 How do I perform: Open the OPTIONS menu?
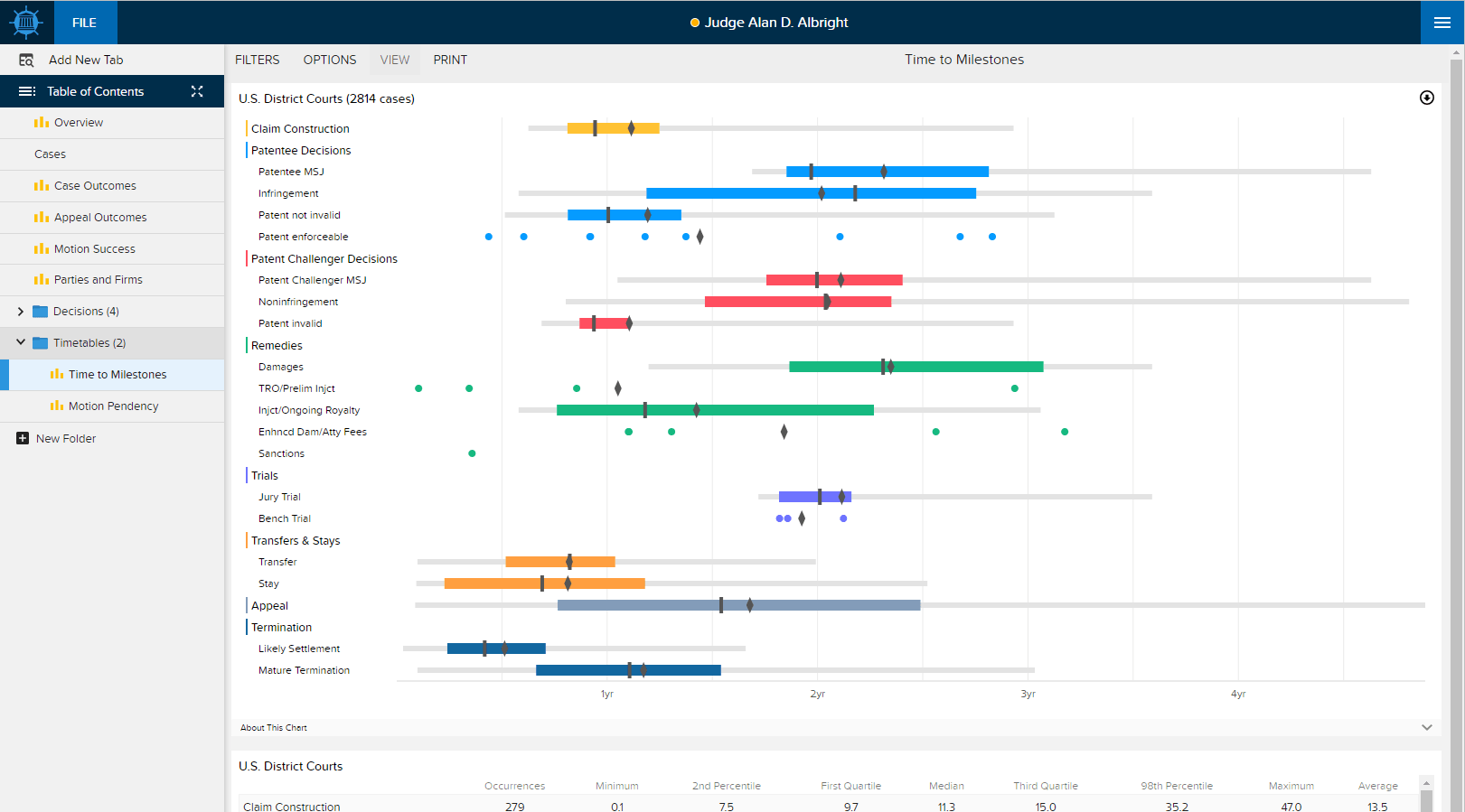[330, 60]
